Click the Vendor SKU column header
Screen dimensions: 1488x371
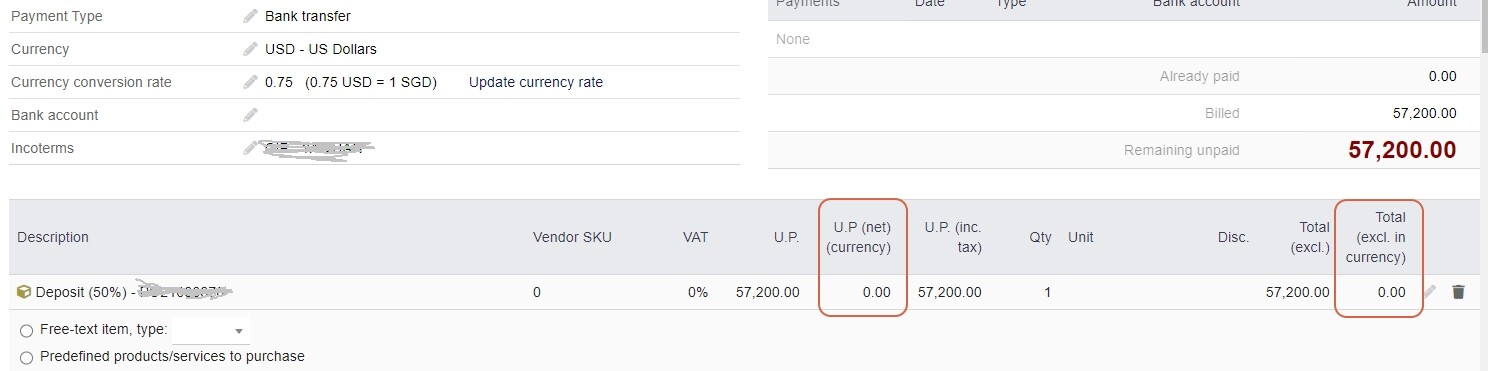point(572,237)
